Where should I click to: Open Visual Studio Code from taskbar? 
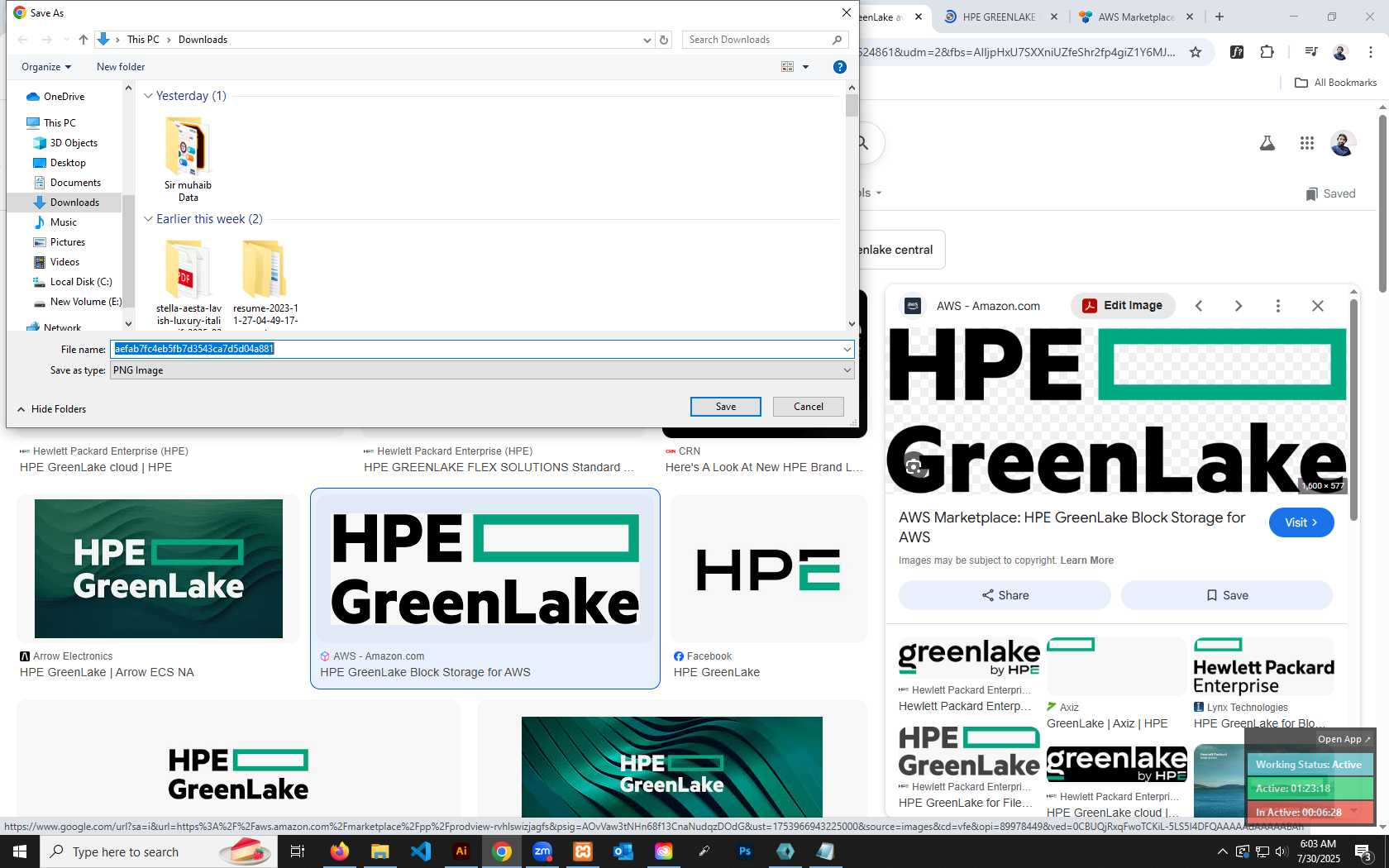click(421, 851)
